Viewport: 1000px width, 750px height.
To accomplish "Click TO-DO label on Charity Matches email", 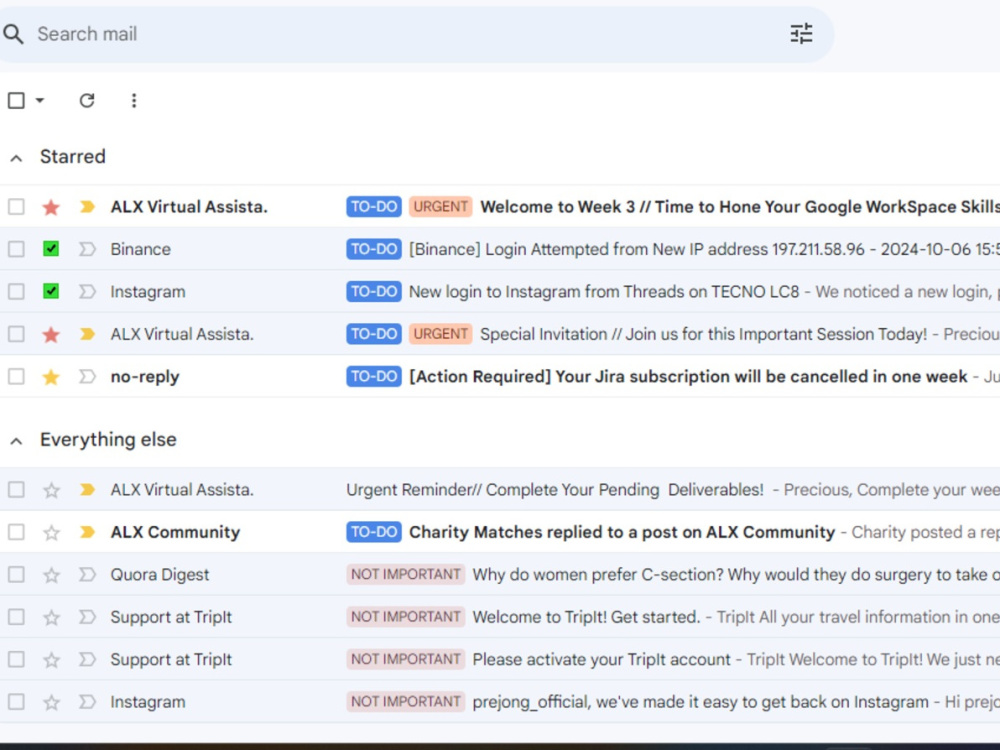I will pos(374,532).
